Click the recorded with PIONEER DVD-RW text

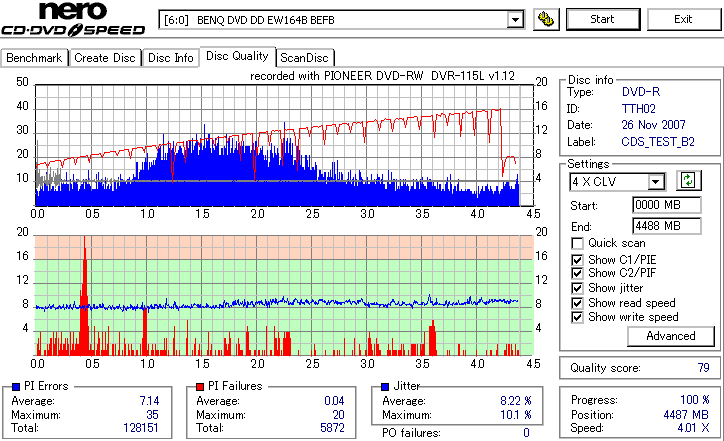[382, 76]
